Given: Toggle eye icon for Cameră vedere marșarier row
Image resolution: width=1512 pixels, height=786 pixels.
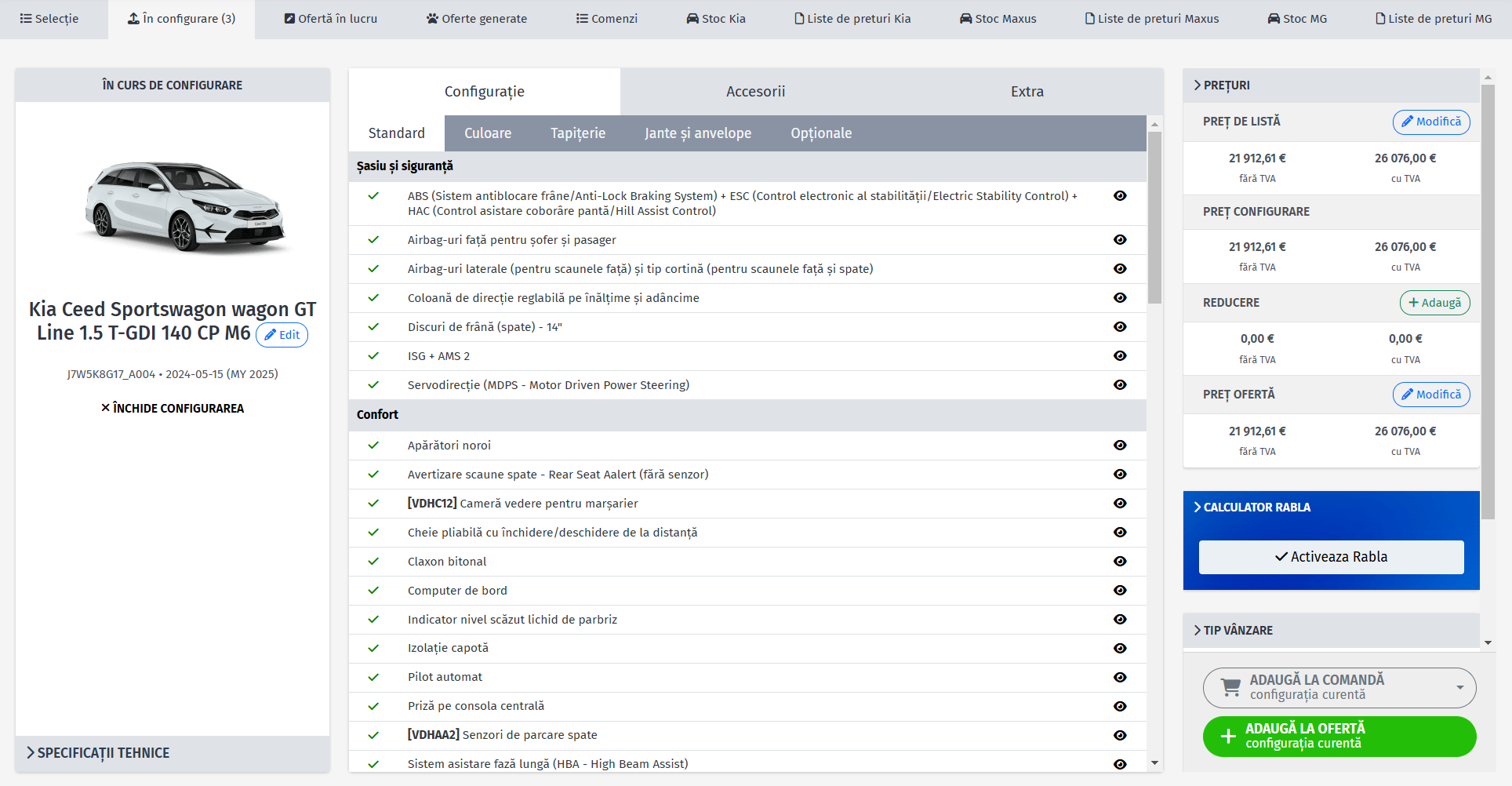Looking at the screenshot, I should coord(1120,504).
